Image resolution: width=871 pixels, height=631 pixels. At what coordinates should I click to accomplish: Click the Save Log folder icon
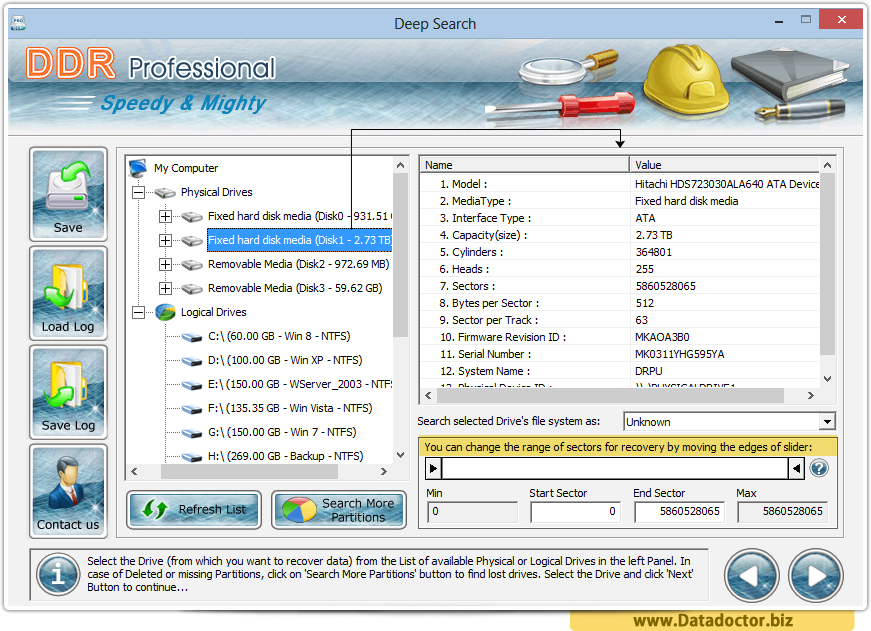click(68, 392)
